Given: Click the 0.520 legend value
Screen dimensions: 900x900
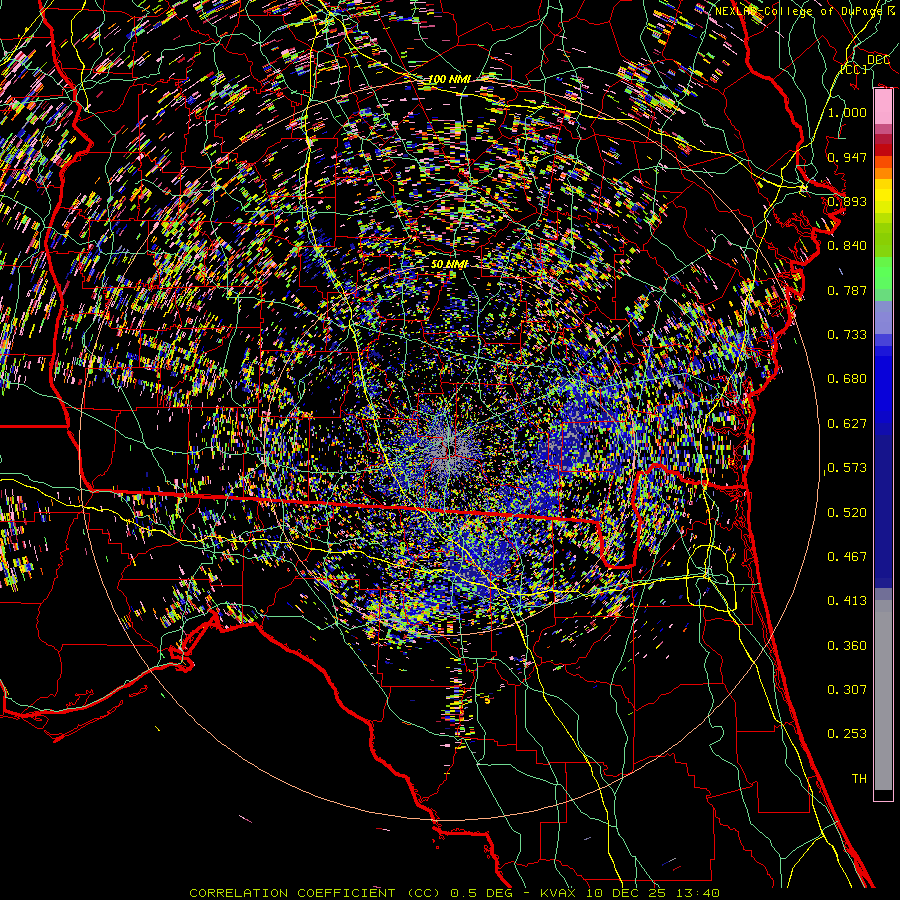Looking at the screenshot, I should point(847,513).
